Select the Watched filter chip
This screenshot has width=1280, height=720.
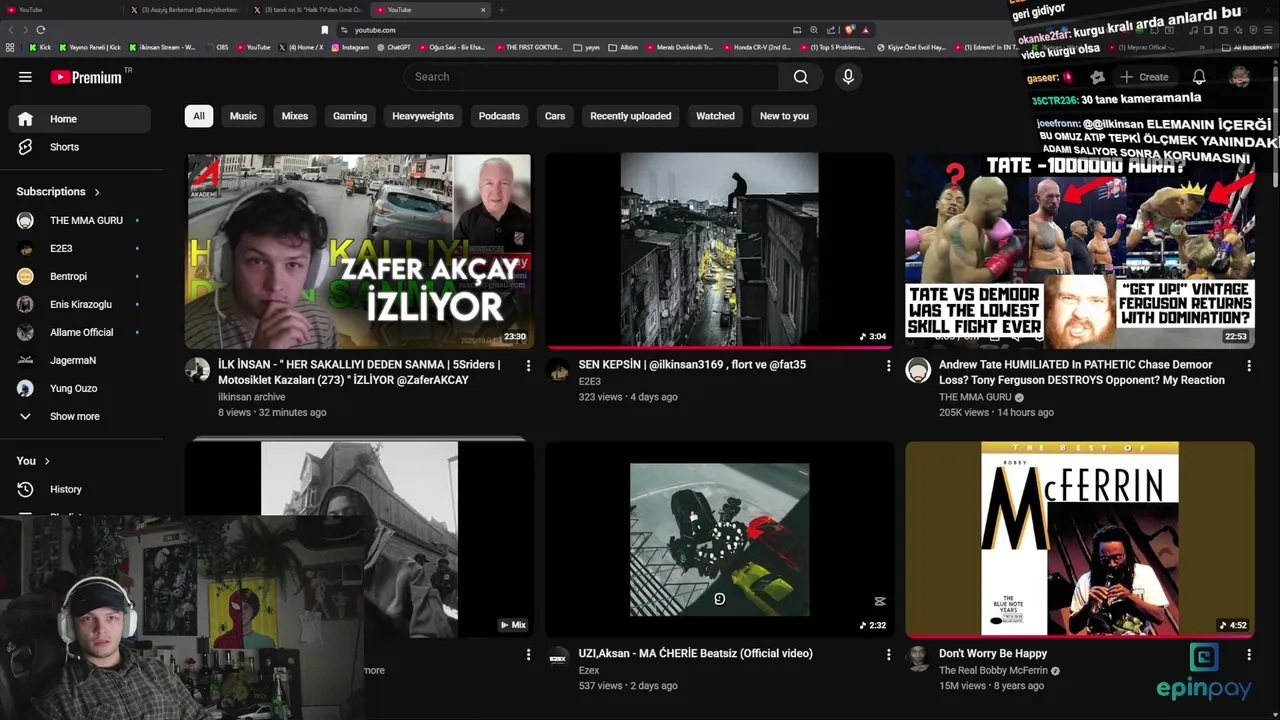[715, 116]
